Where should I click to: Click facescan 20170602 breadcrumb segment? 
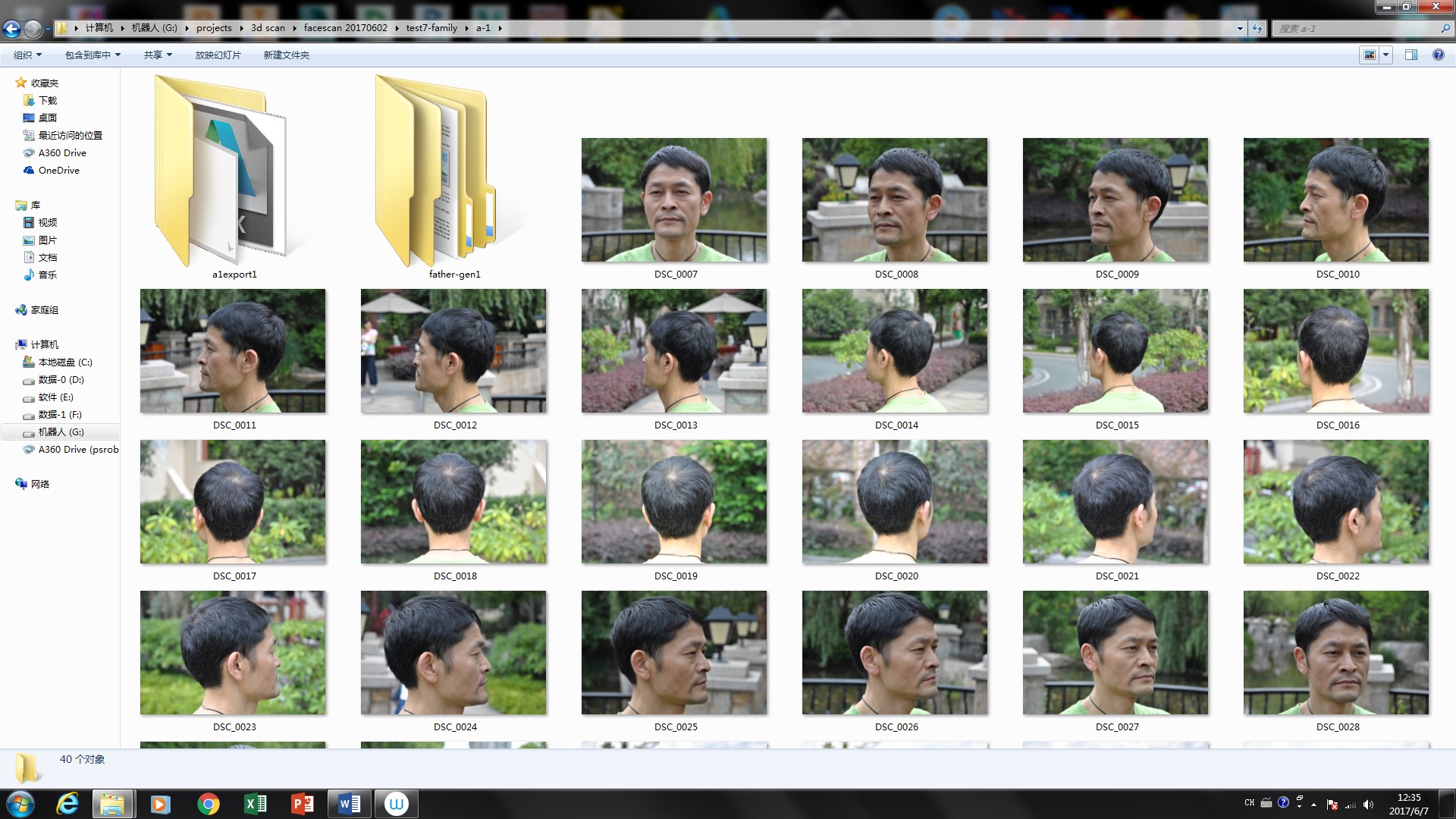point(345,28)
